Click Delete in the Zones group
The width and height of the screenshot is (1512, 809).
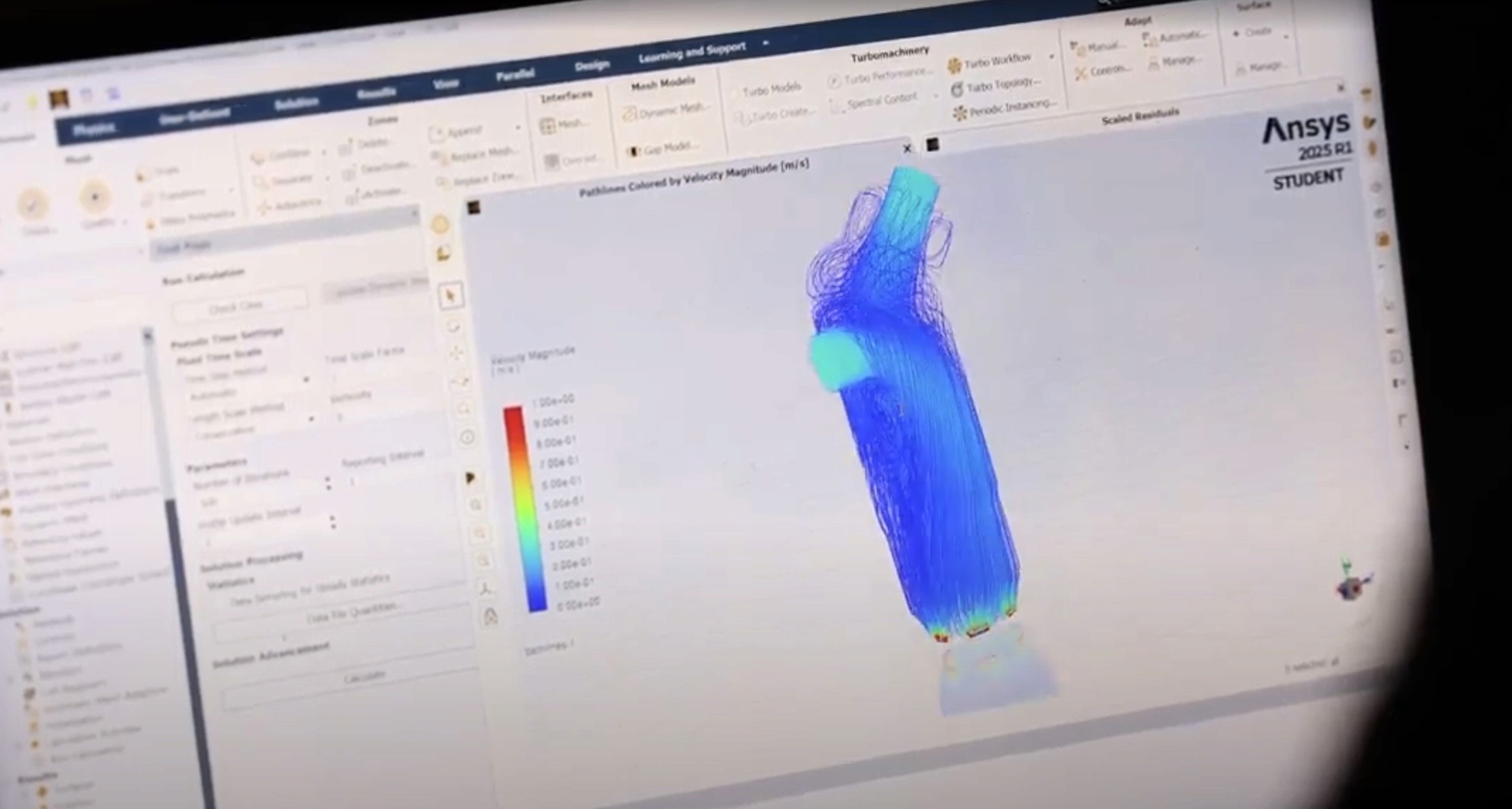[366, 145]
